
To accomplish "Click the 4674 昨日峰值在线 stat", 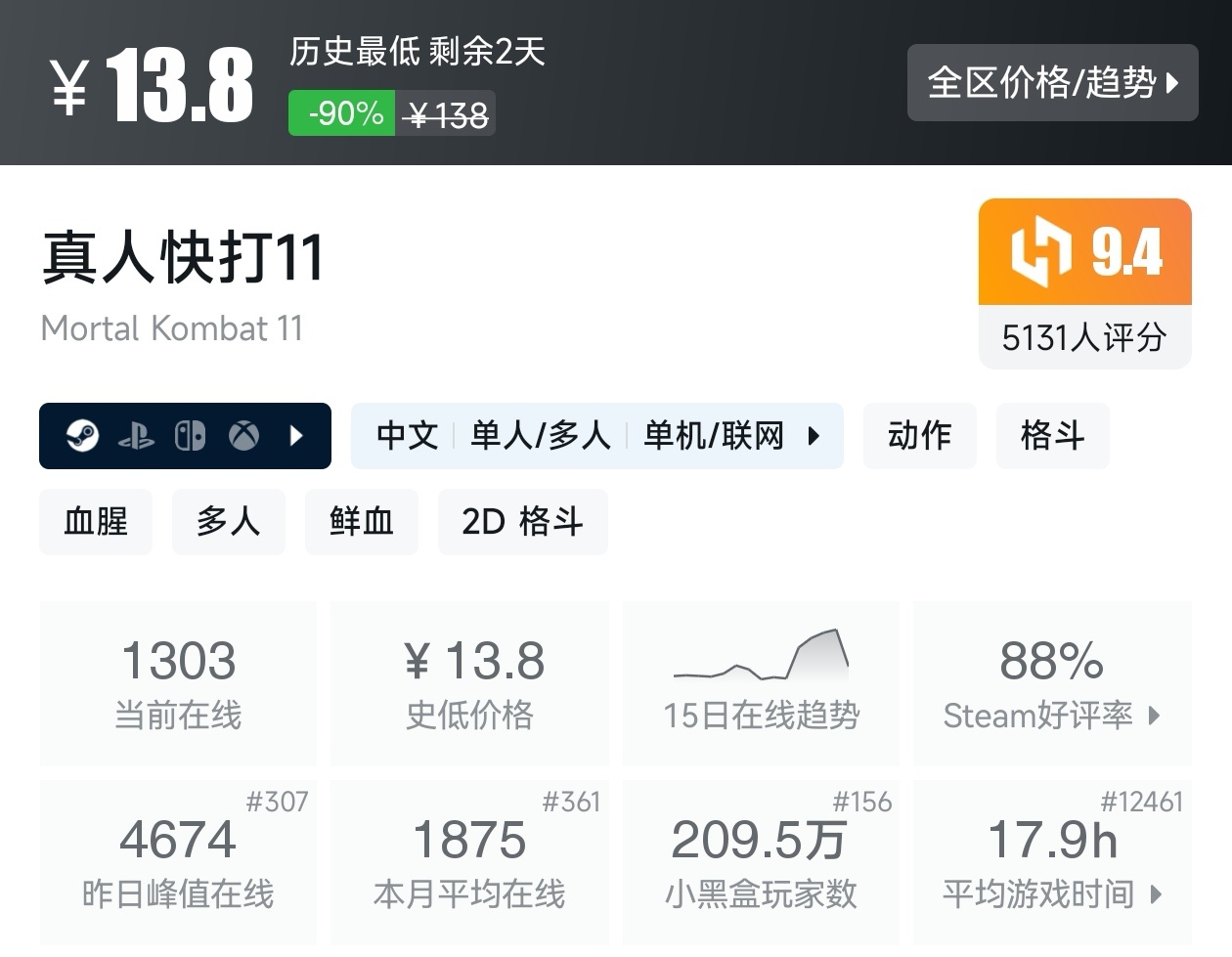I will pos(179,862).
